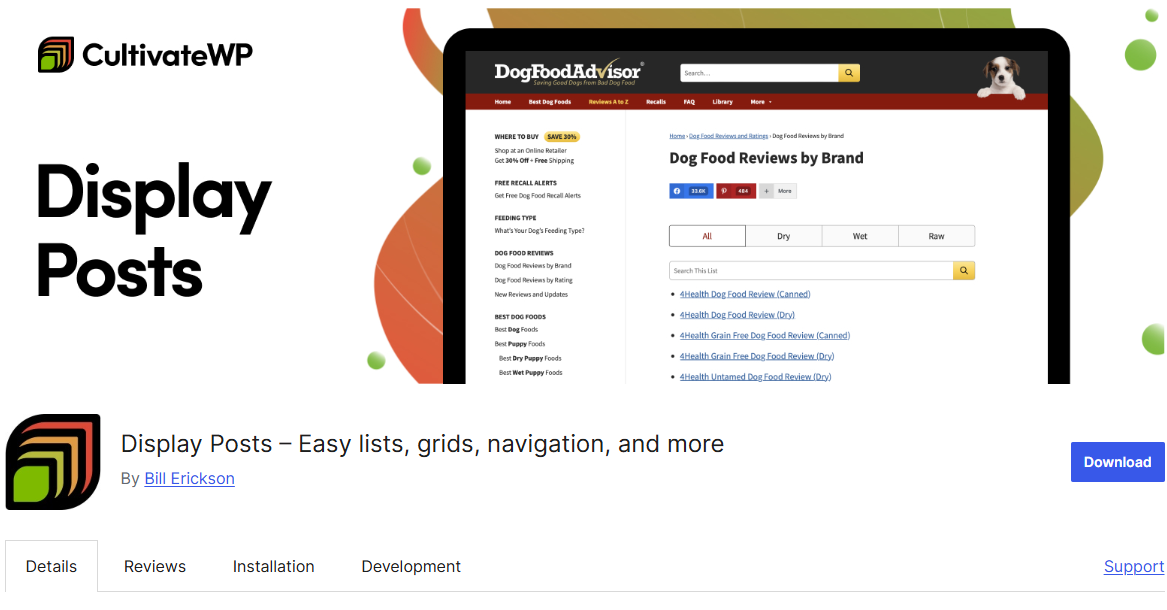This screenshot has height=610, width=1167.
Task: Click the list search magnifier icon
Action: click(964, 271)
